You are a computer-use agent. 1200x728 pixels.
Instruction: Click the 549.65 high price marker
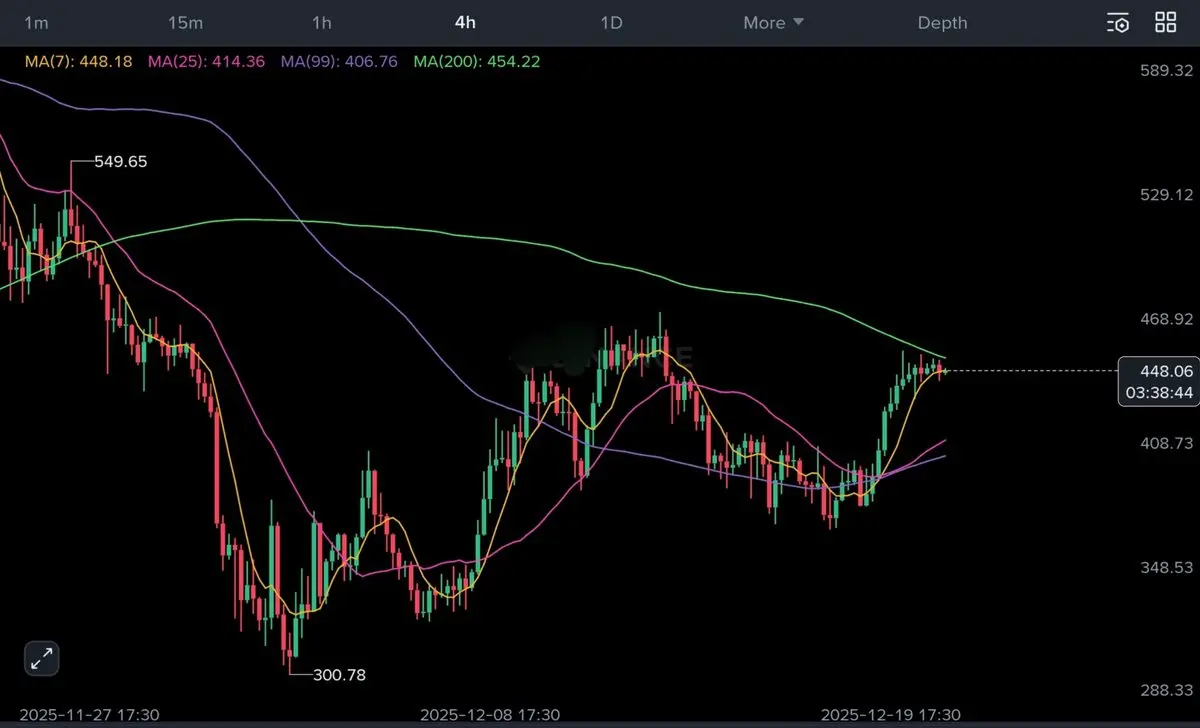pos(120,161)
